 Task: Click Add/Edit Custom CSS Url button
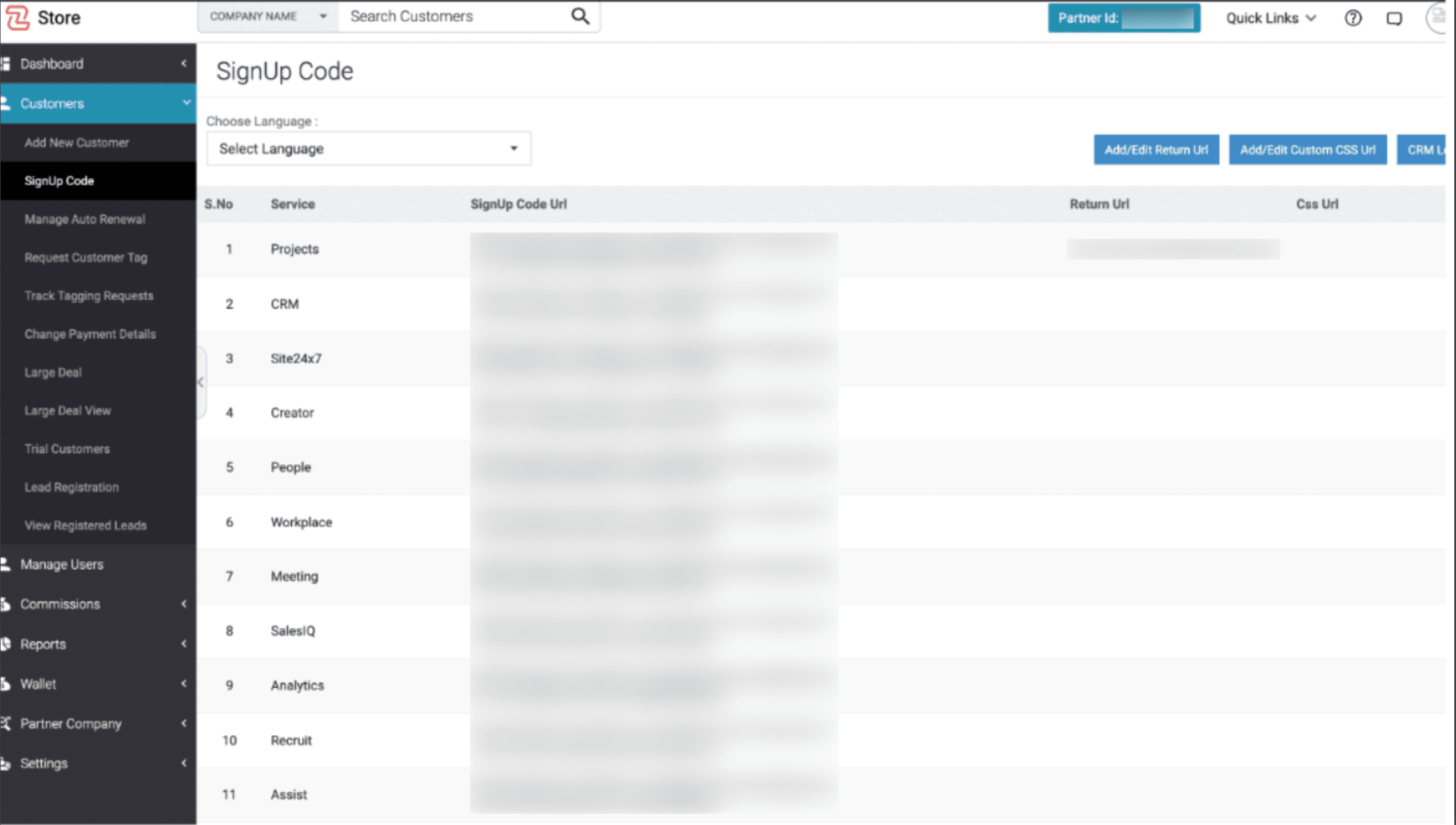pyautogui.click(x=1307, y=150)
